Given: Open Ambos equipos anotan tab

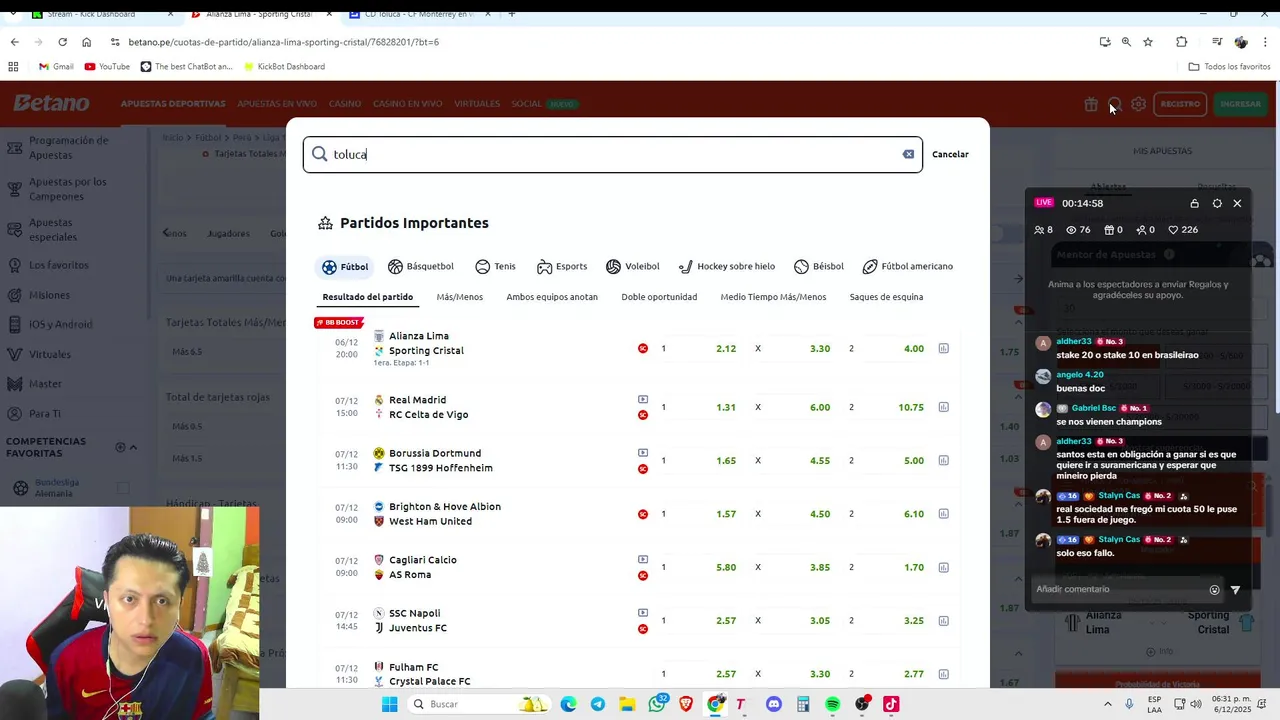Looking at the screenshot, I should pyautogui.click(x=552, y=297).
